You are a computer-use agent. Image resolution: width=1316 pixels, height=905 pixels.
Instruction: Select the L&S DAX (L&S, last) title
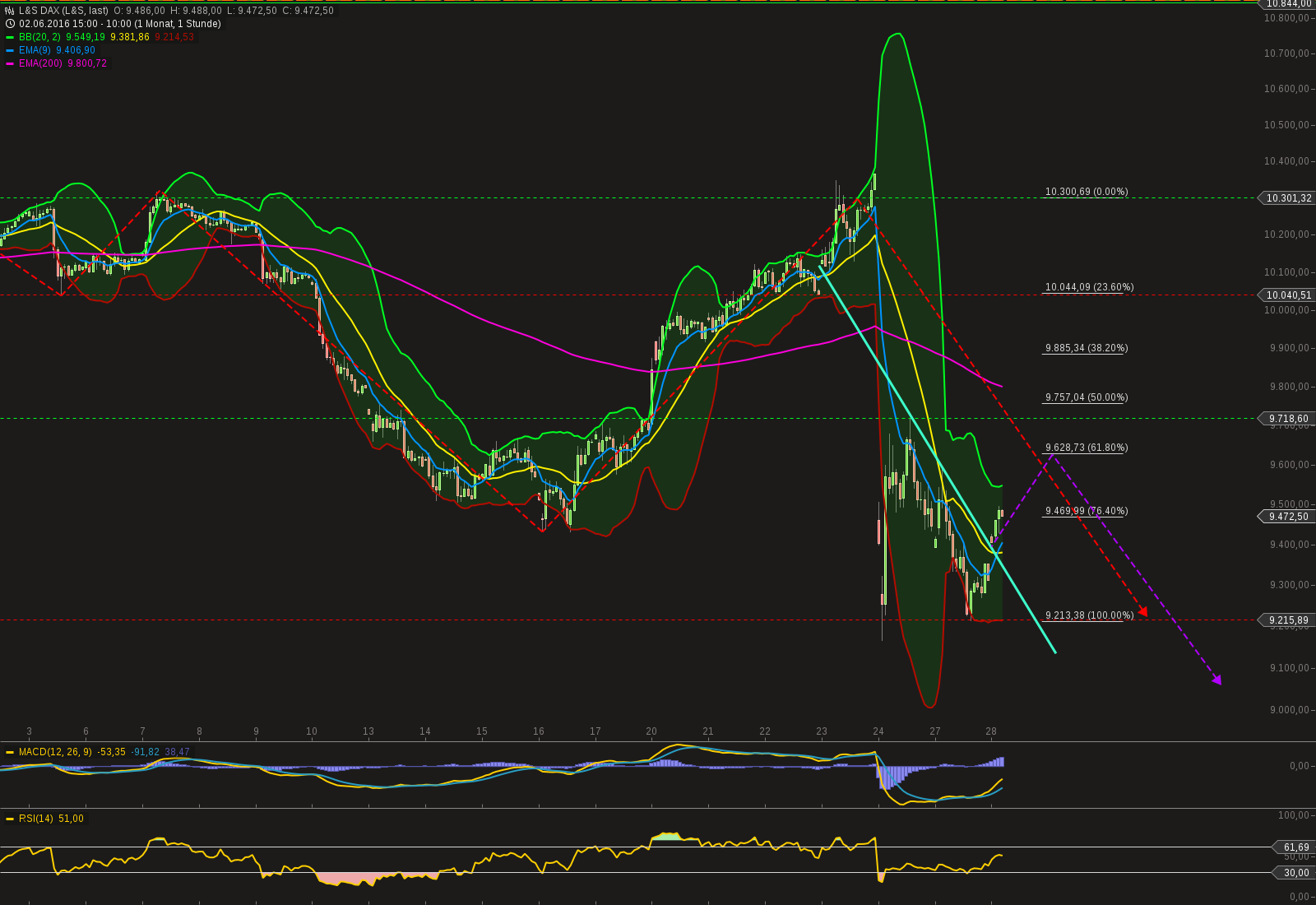[64, 11]
